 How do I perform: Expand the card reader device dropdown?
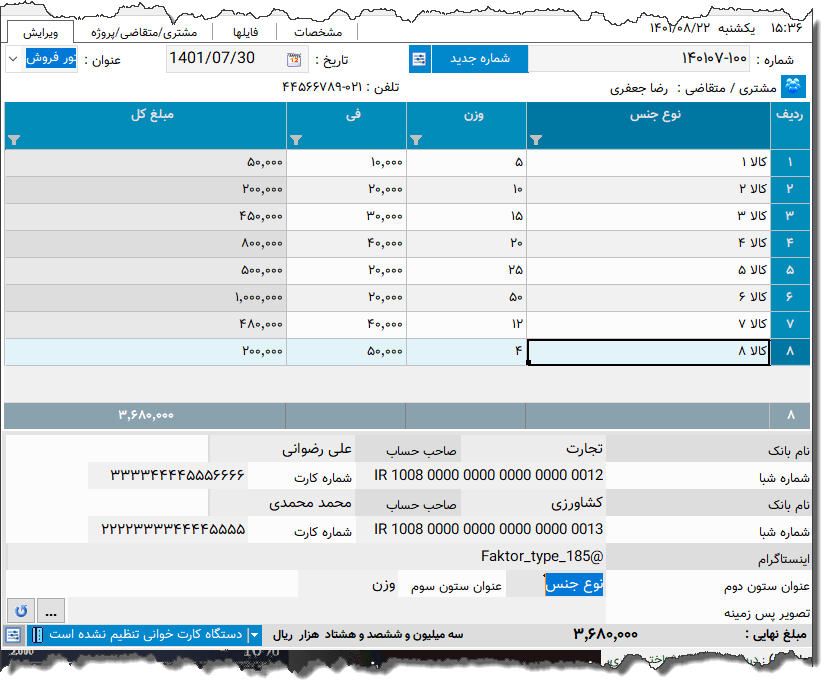click(253, 634)
